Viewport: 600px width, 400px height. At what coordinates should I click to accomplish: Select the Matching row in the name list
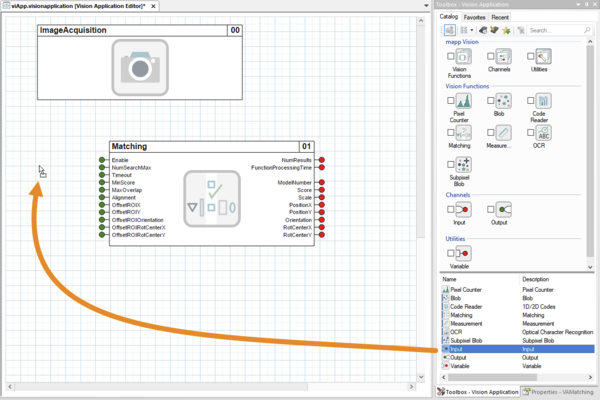click(518, 315)
